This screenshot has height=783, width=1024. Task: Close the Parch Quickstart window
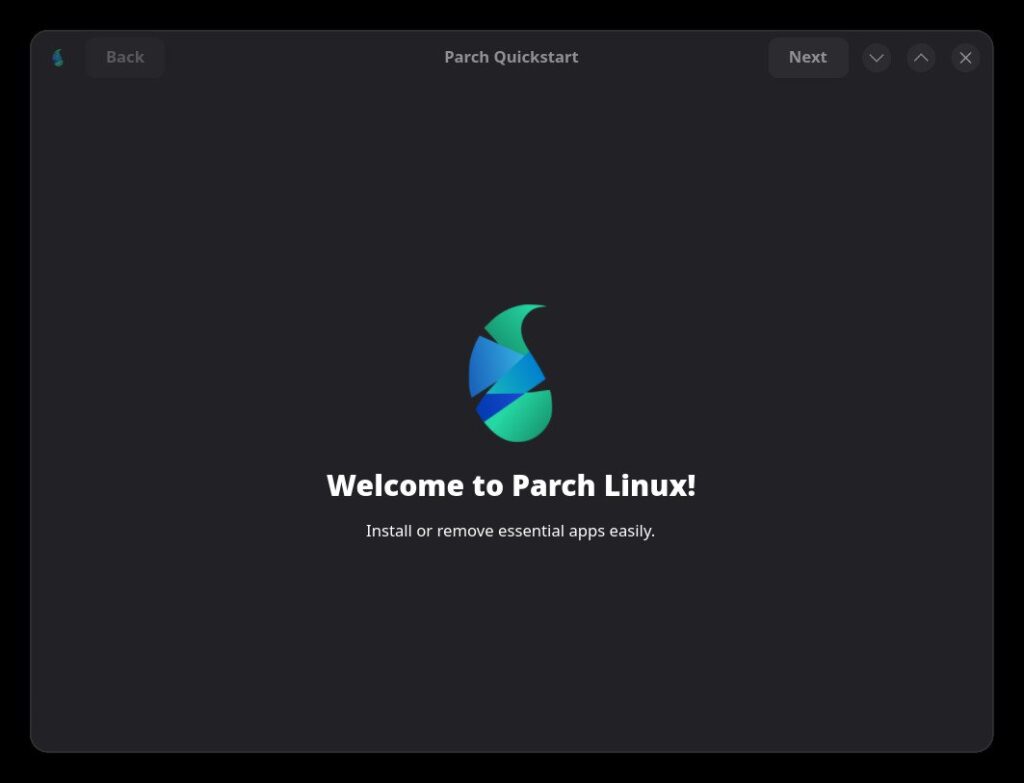[965, 58]
